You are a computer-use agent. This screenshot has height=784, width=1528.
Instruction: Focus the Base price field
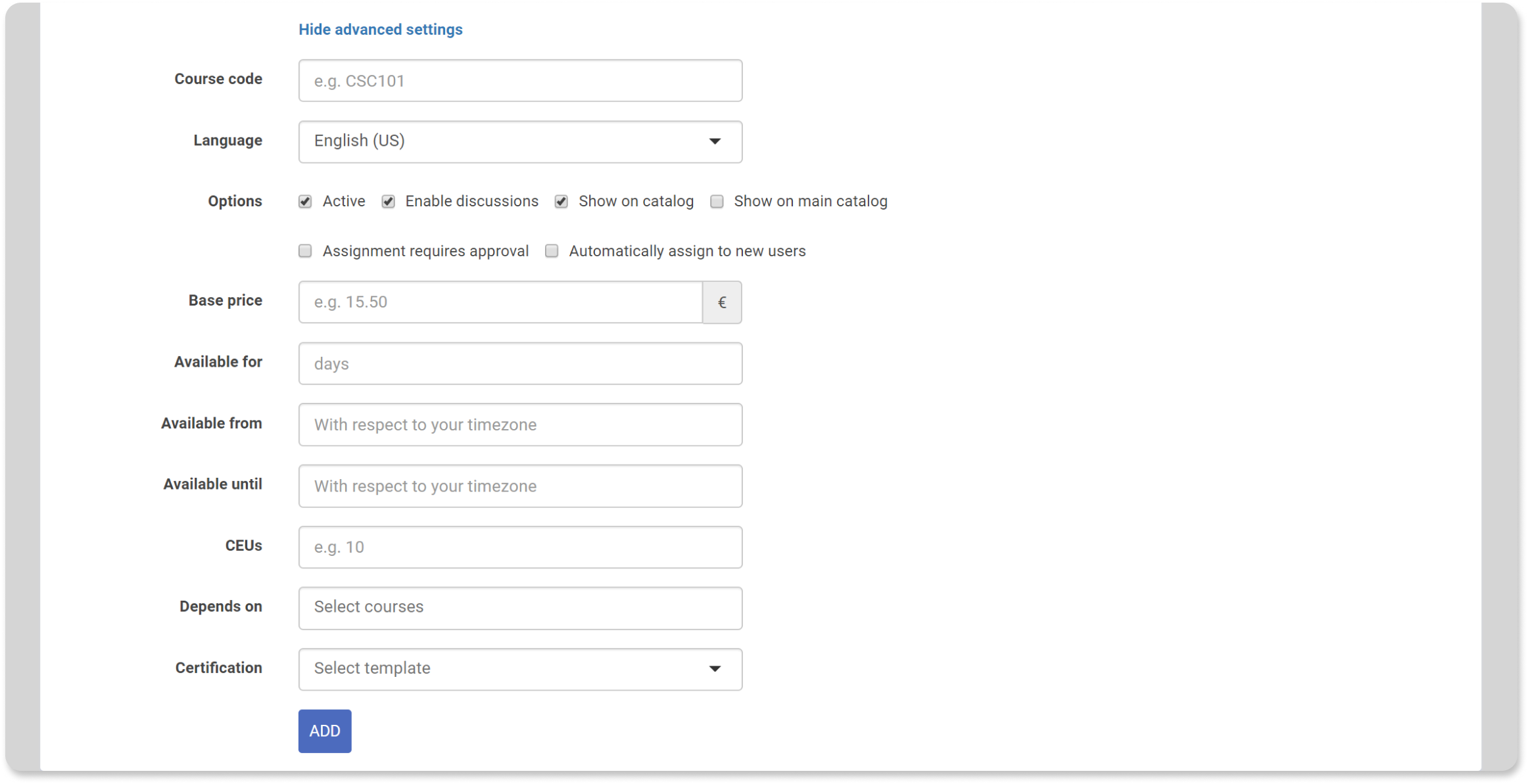[x=500, y=302]
